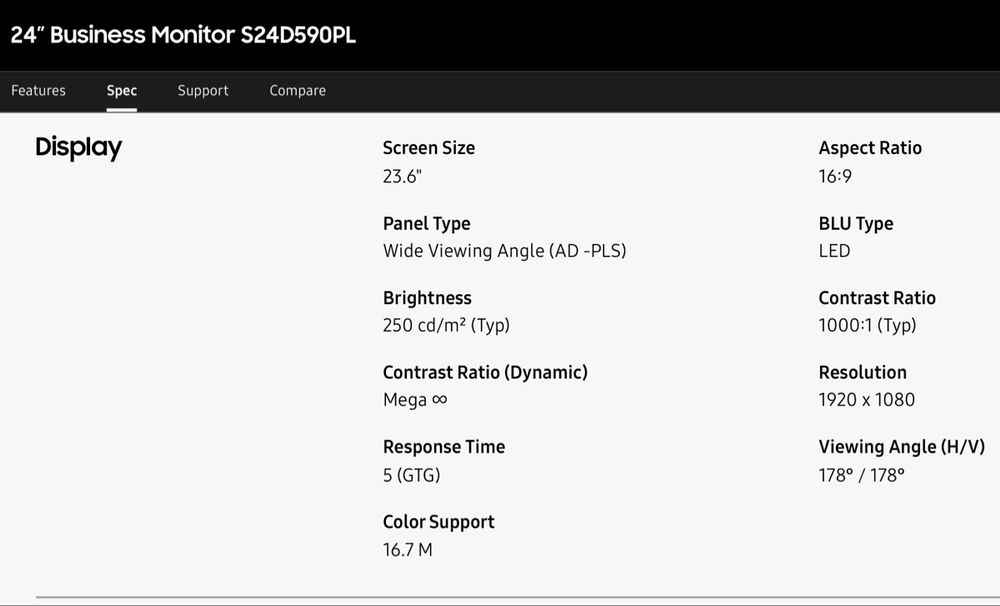Viewport: 1000px width, 606px height.
Task: Click the 1000:1 (Typ) contrast value
Action: [x=867, y=325]
